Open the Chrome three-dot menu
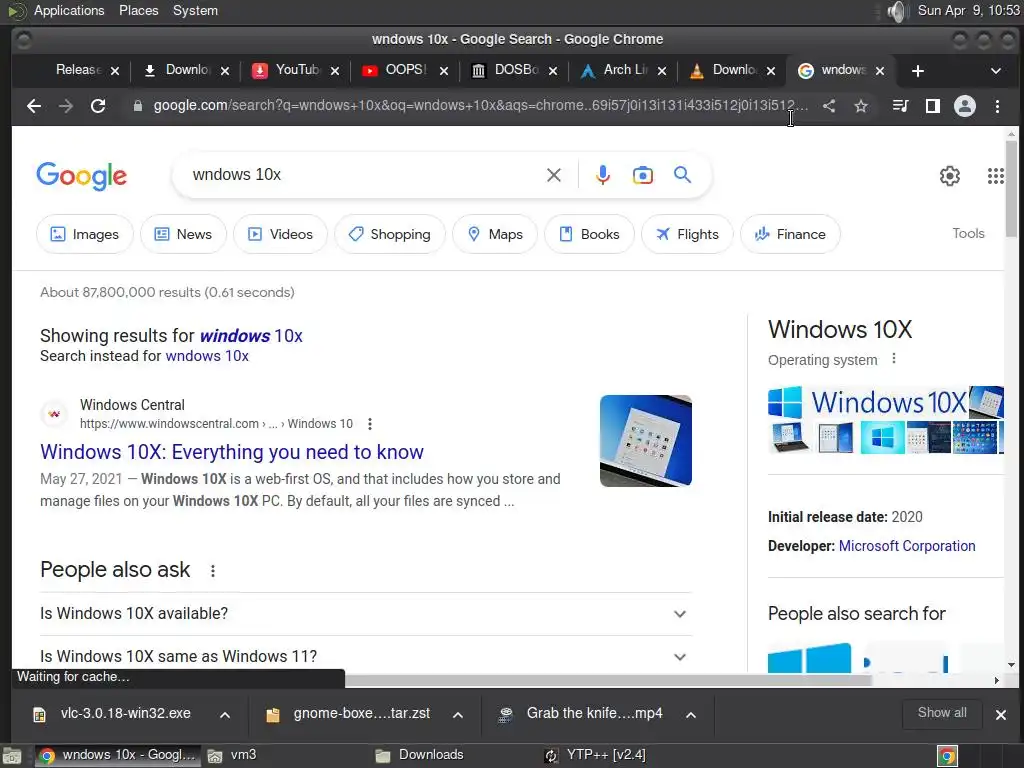This screenshot has height=768, width=1024. (x=997, y=106)
